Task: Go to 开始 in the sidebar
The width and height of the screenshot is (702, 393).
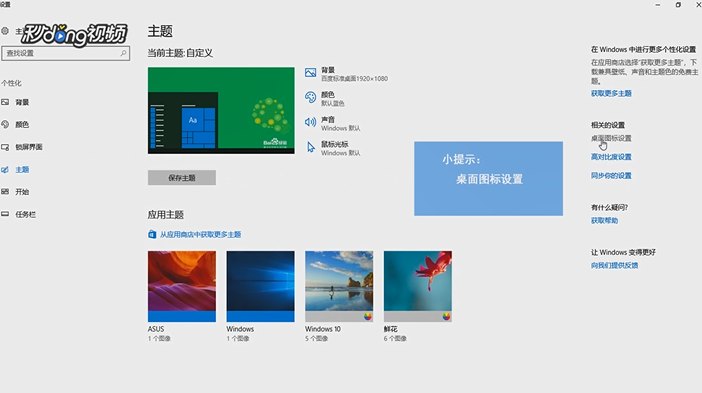Action: coord(22,192)
